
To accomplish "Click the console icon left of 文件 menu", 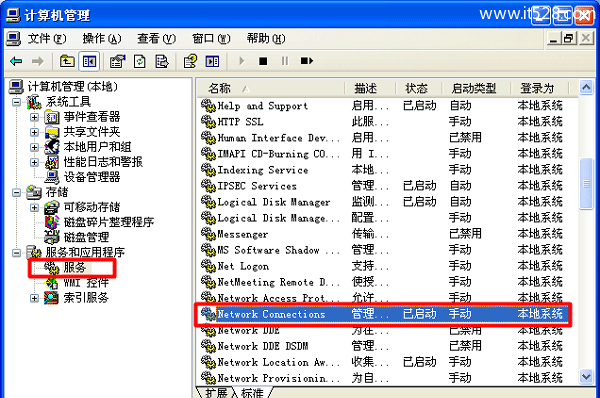I will click(x=13, y=39).
